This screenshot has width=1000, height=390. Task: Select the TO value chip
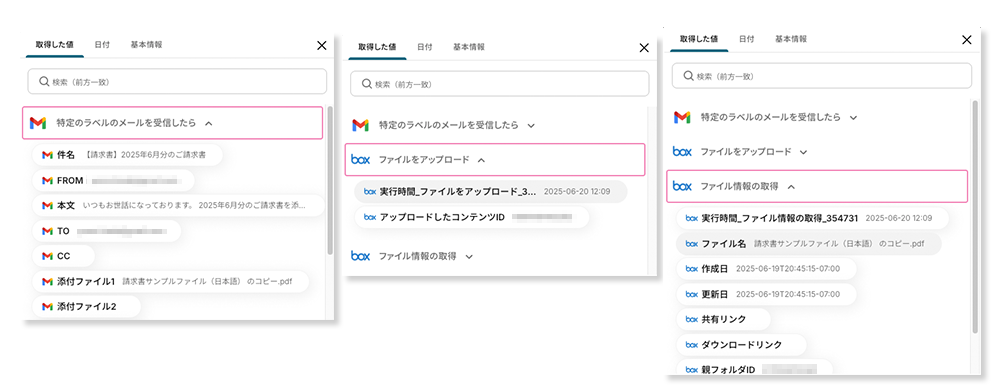pyautogui.click(x=107, y=231)
